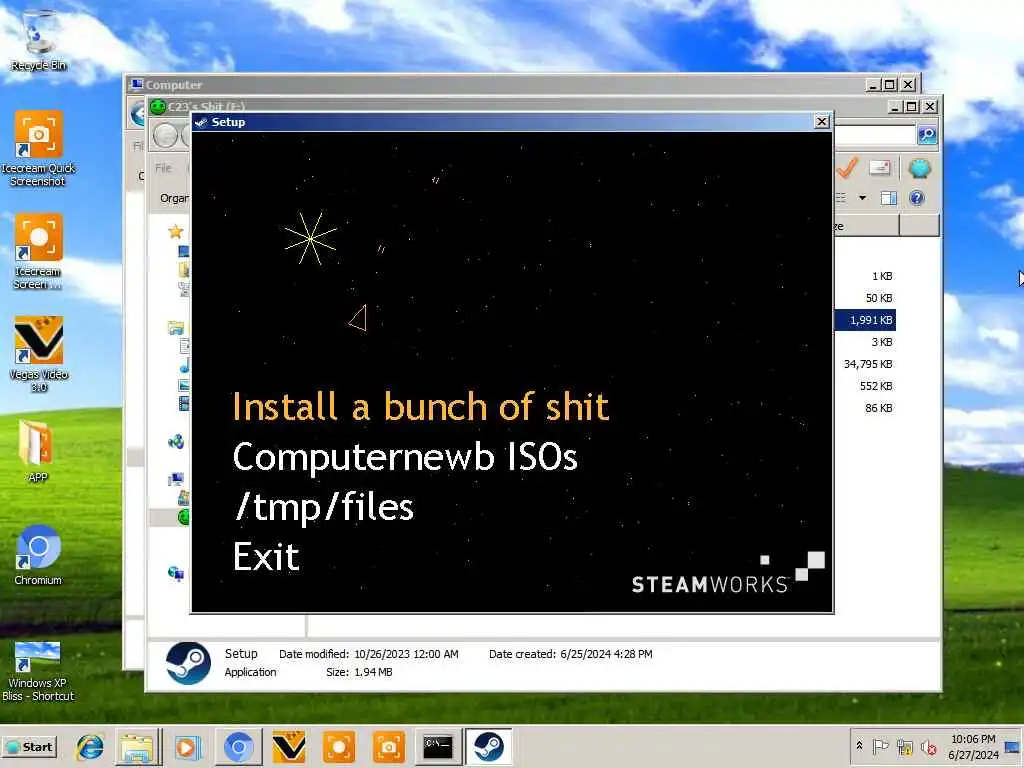Select file row sized 3 KB

[x=882, y=342]
